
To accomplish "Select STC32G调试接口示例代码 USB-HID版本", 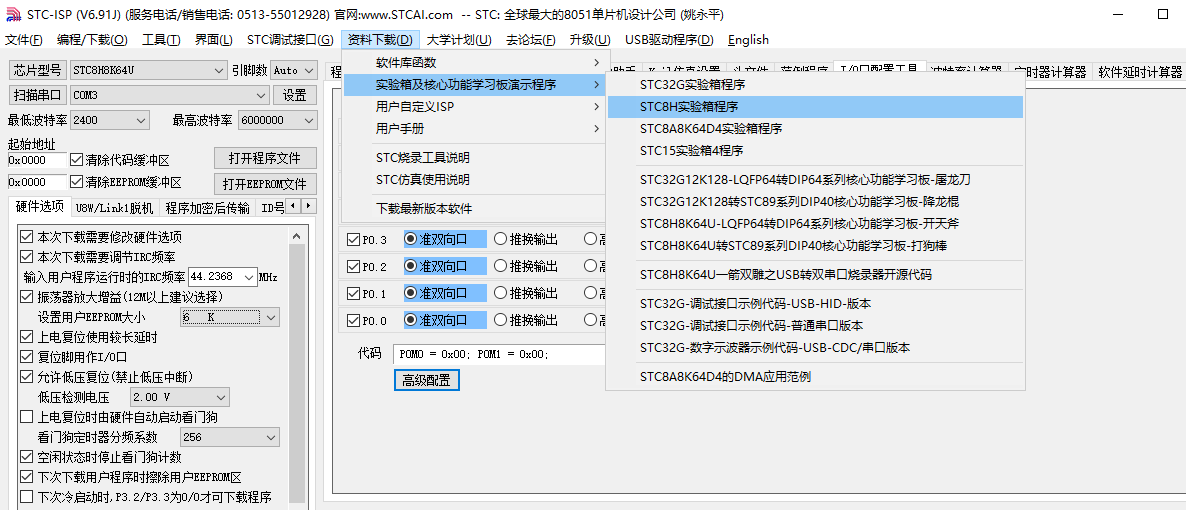I will pos(815,304).
